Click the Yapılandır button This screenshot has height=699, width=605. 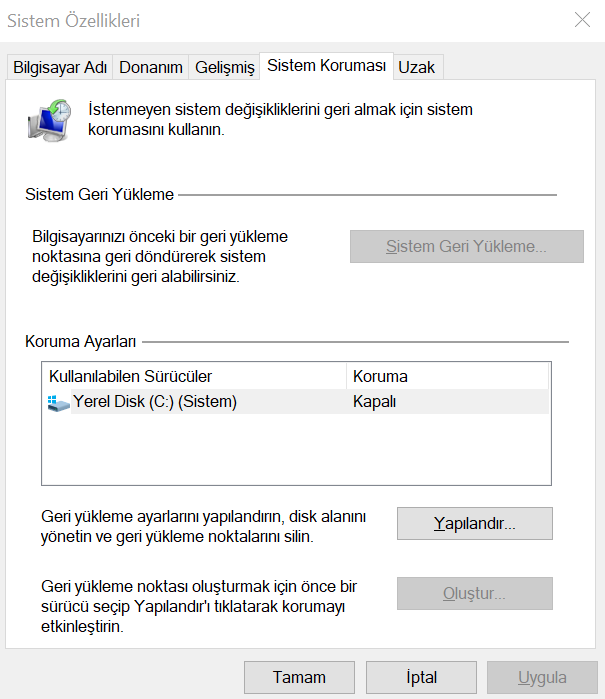(474, 523)
